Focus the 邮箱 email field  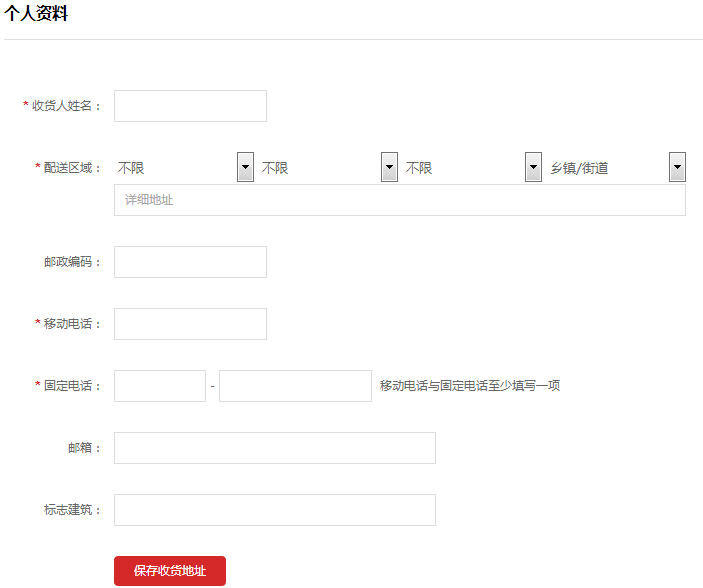(274, 448)
